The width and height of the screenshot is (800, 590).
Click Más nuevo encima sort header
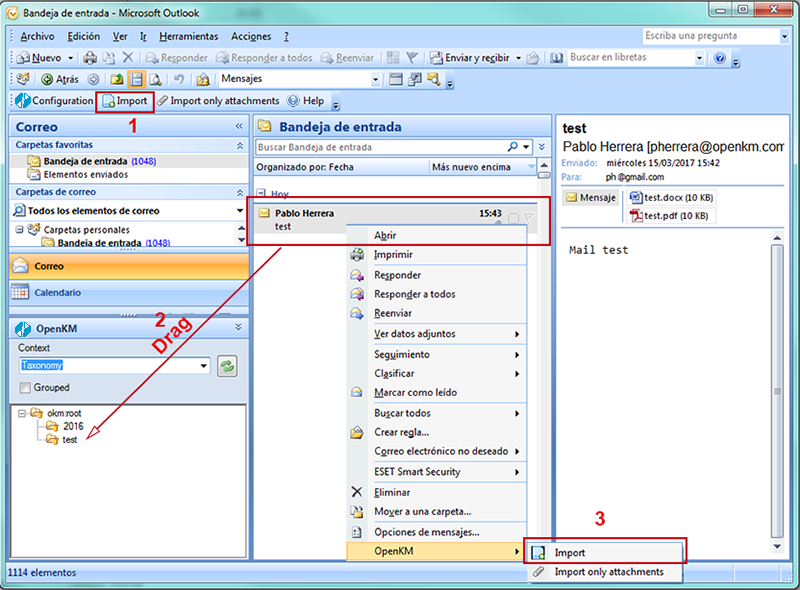tap(483, 167)
